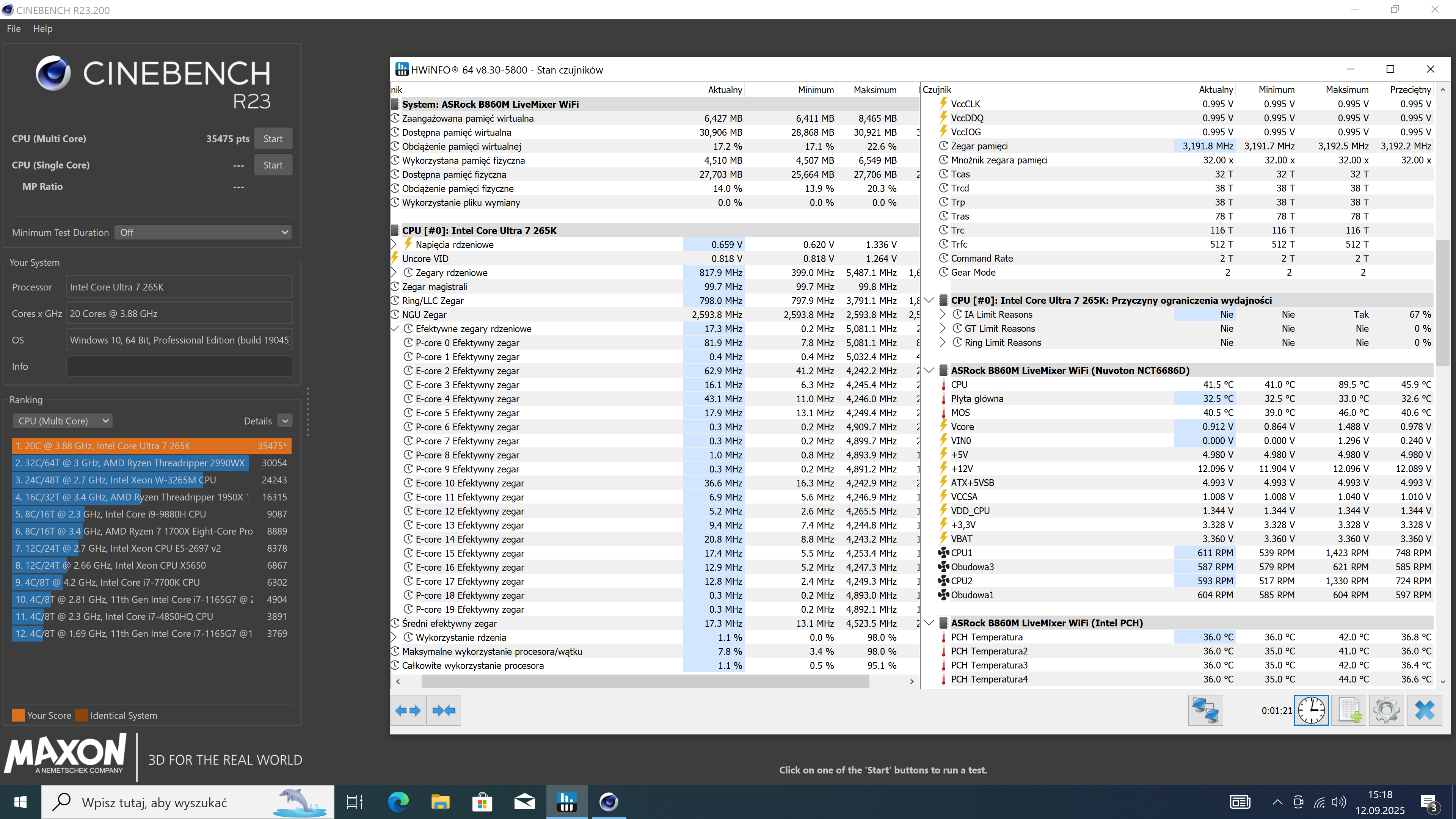
Task: Open the Help menu in Cinebench
Action: tap(42, 29)
